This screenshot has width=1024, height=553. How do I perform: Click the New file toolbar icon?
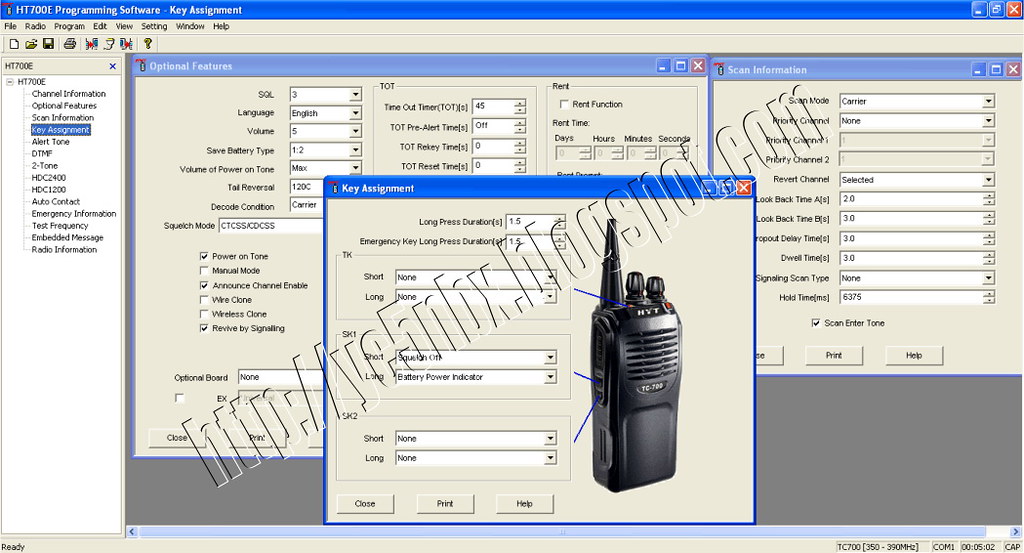click(14, 44)
